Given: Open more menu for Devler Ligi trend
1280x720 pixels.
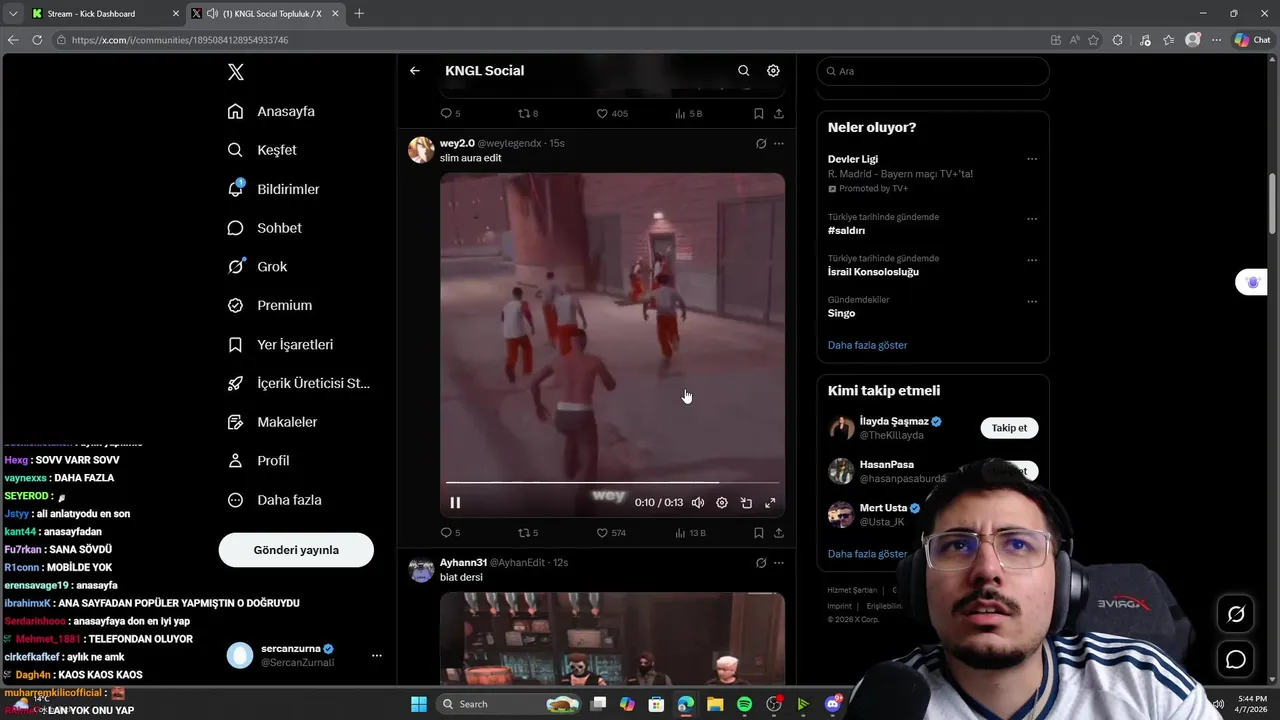Looking at the screenshot, I should [1032, 159].
